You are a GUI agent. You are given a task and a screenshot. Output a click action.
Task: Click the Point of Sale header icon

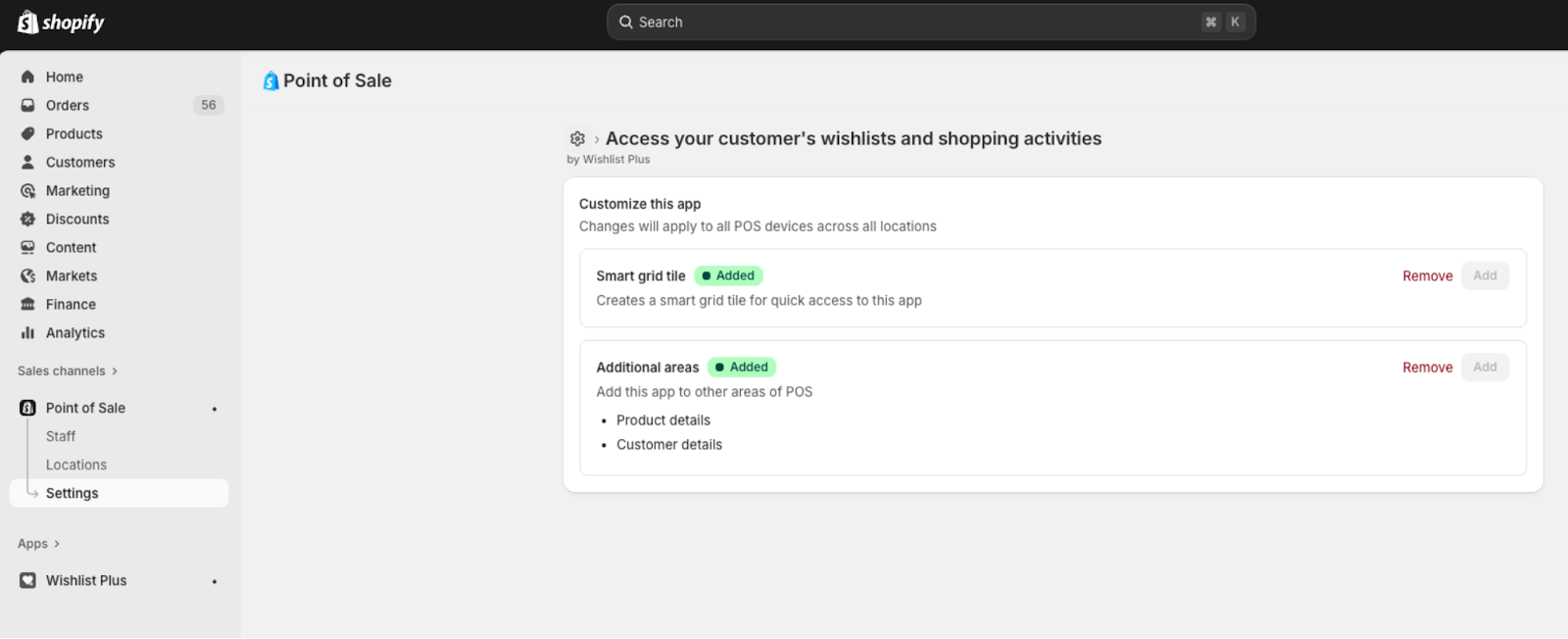pyautogui.click(x=270, y=81)
